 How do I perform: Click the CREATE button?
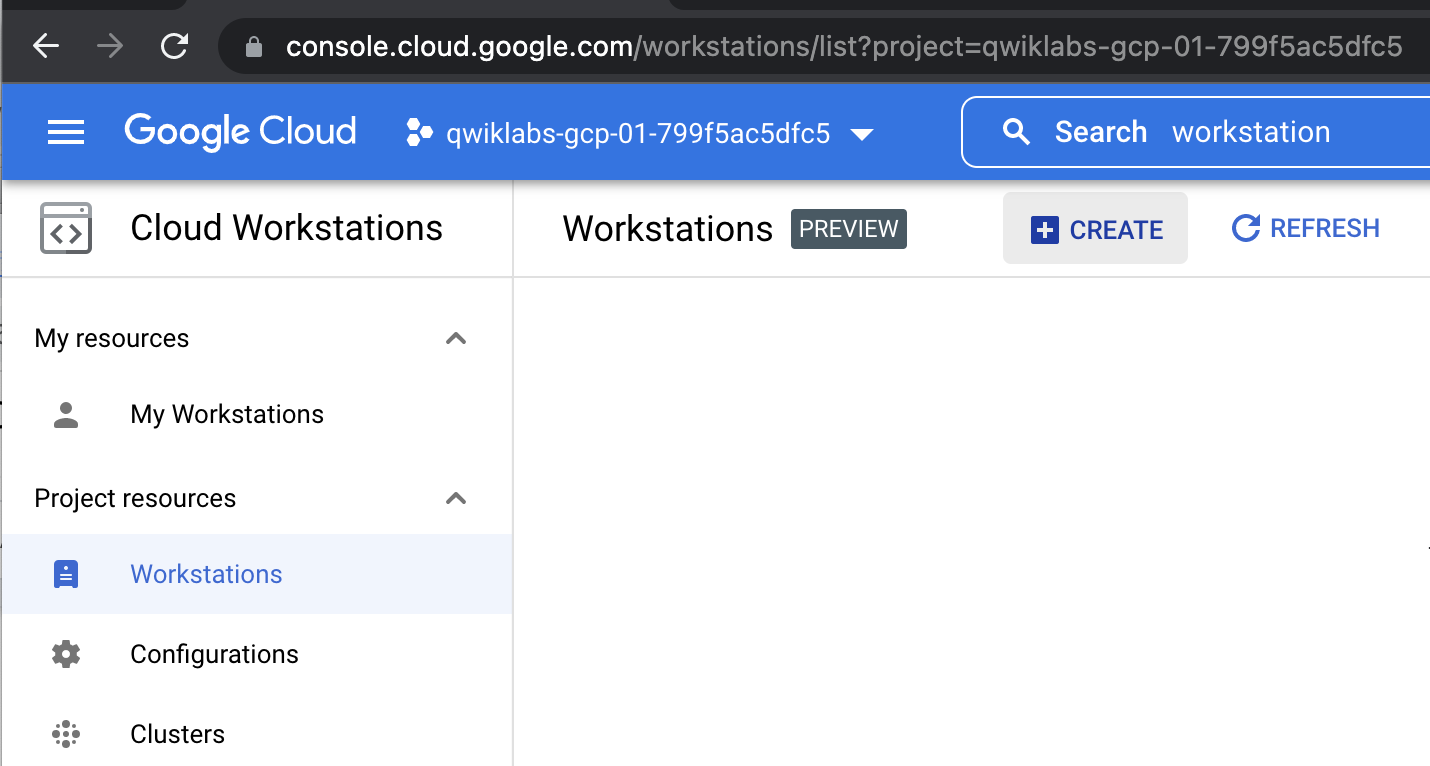click(x=1095, y=228)
